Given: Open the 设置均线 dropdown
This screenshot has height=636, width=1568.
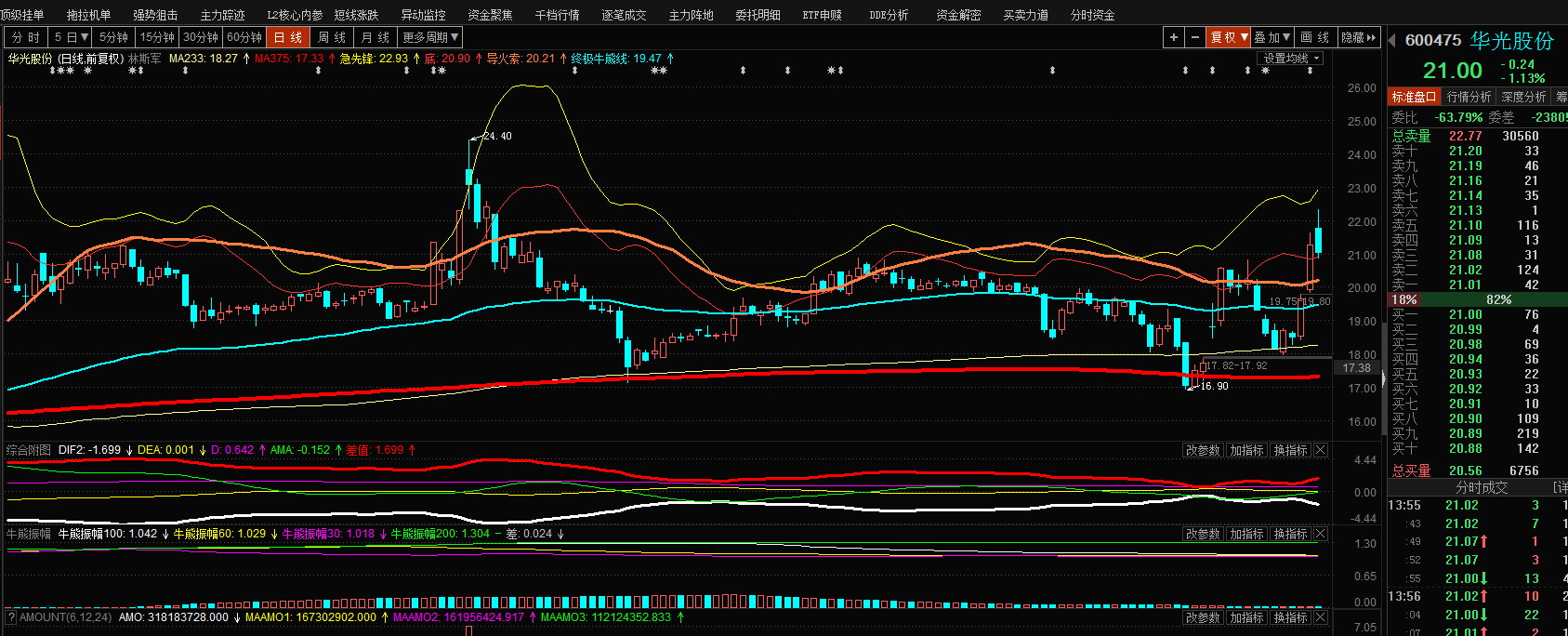Looking at the screenshot, I should point(1291,59).
